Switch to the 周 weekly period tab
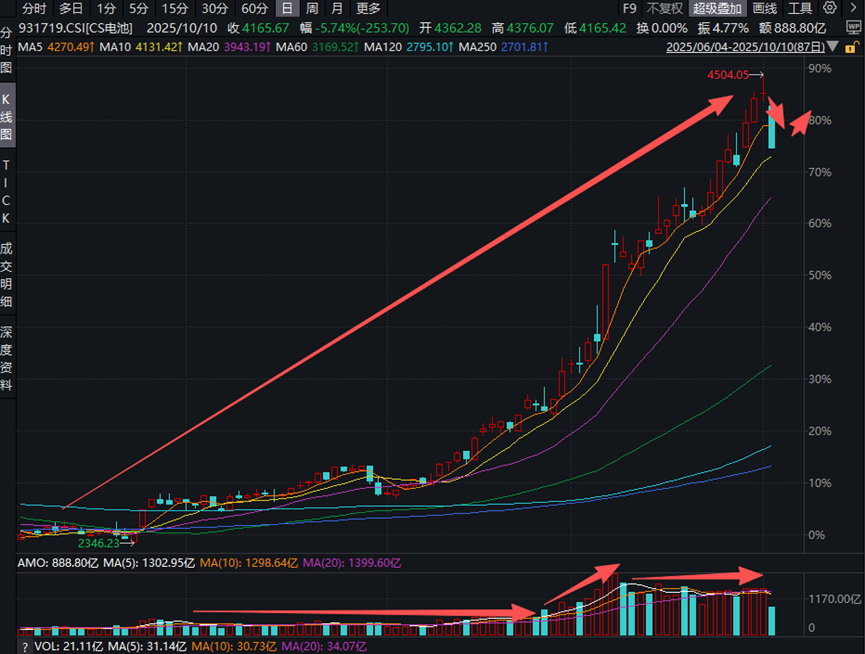This screenshot has width=865, height=654. (312, 8)
